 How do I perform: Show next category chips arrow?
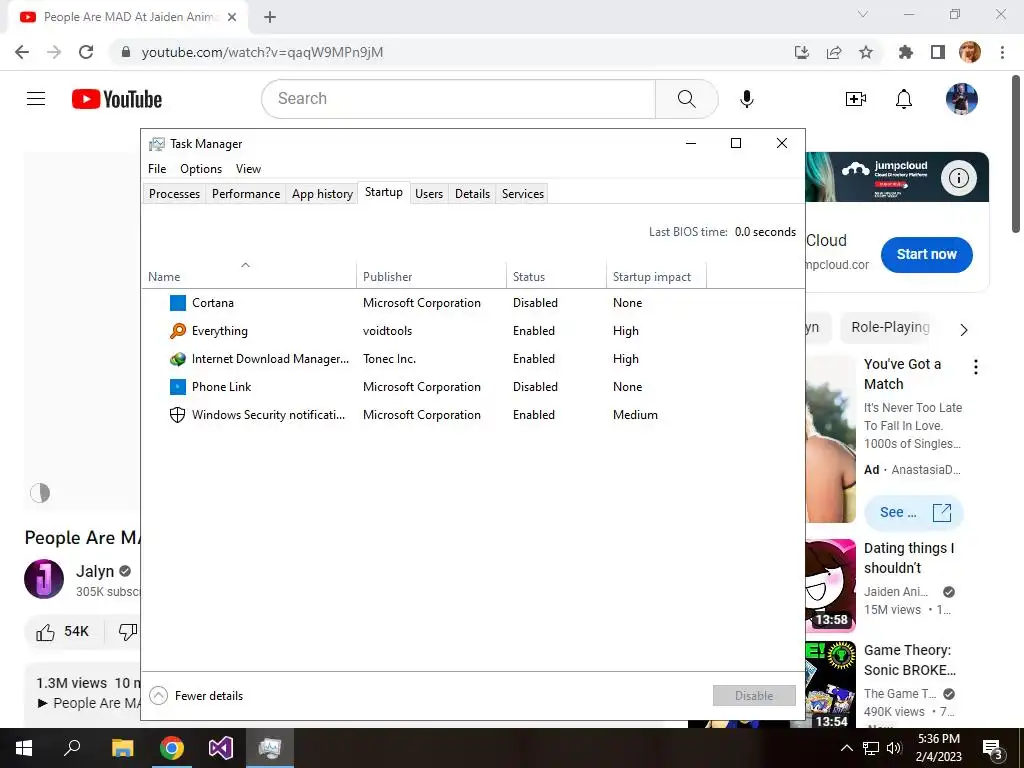[x=964, y=330]
